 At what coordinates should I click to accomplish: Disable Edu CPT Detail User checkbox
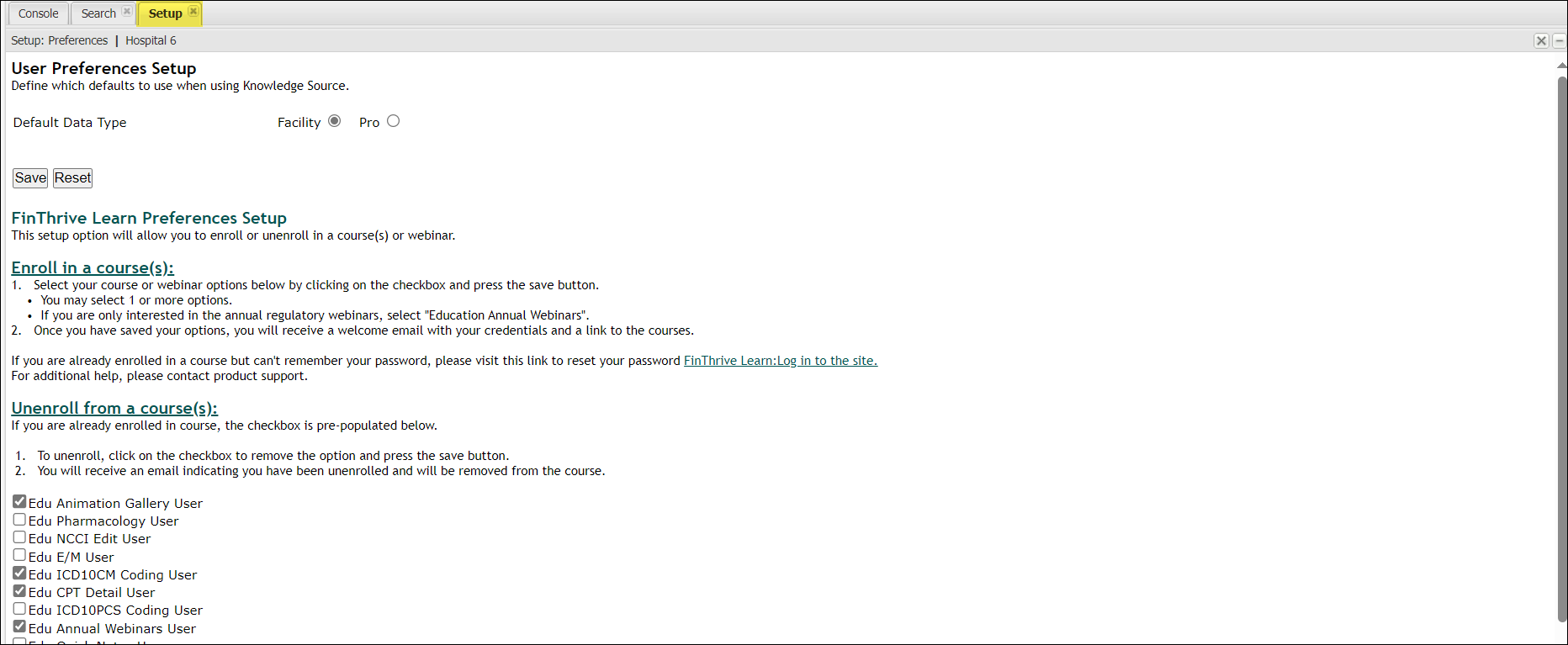pyautogui.click(x=19, y=591)
